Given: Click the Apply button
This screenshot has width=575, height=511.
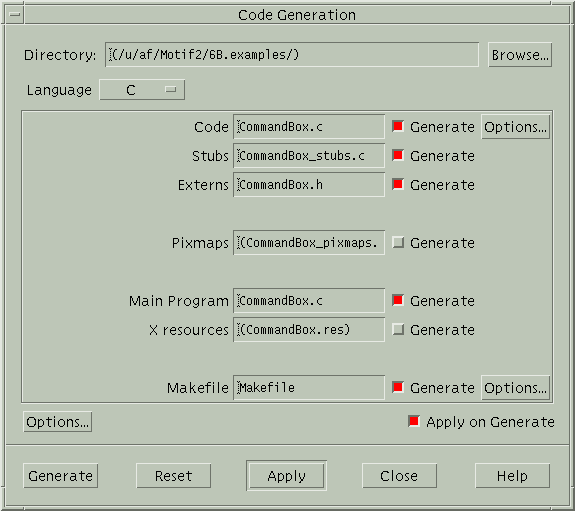Looking at the screenshot, I should click(286, 476).
